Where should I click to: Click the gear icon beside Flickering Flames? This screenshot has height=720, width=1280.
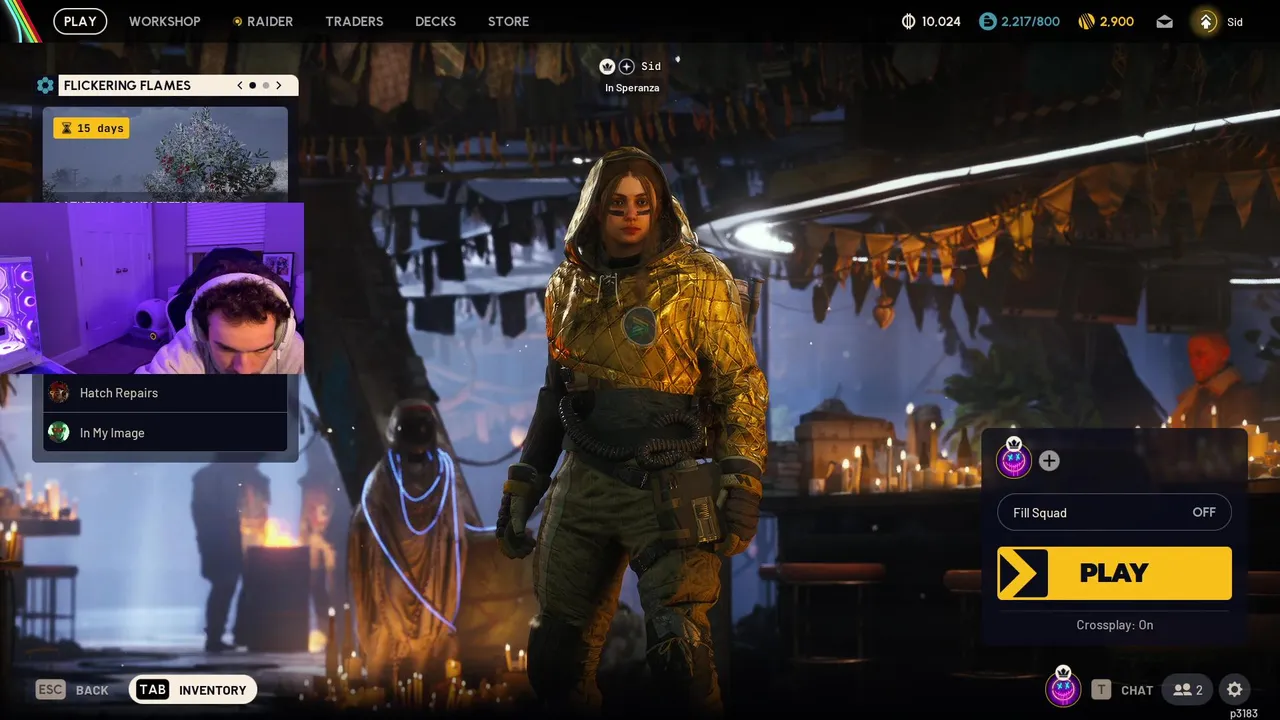click(x=45, y=85)
